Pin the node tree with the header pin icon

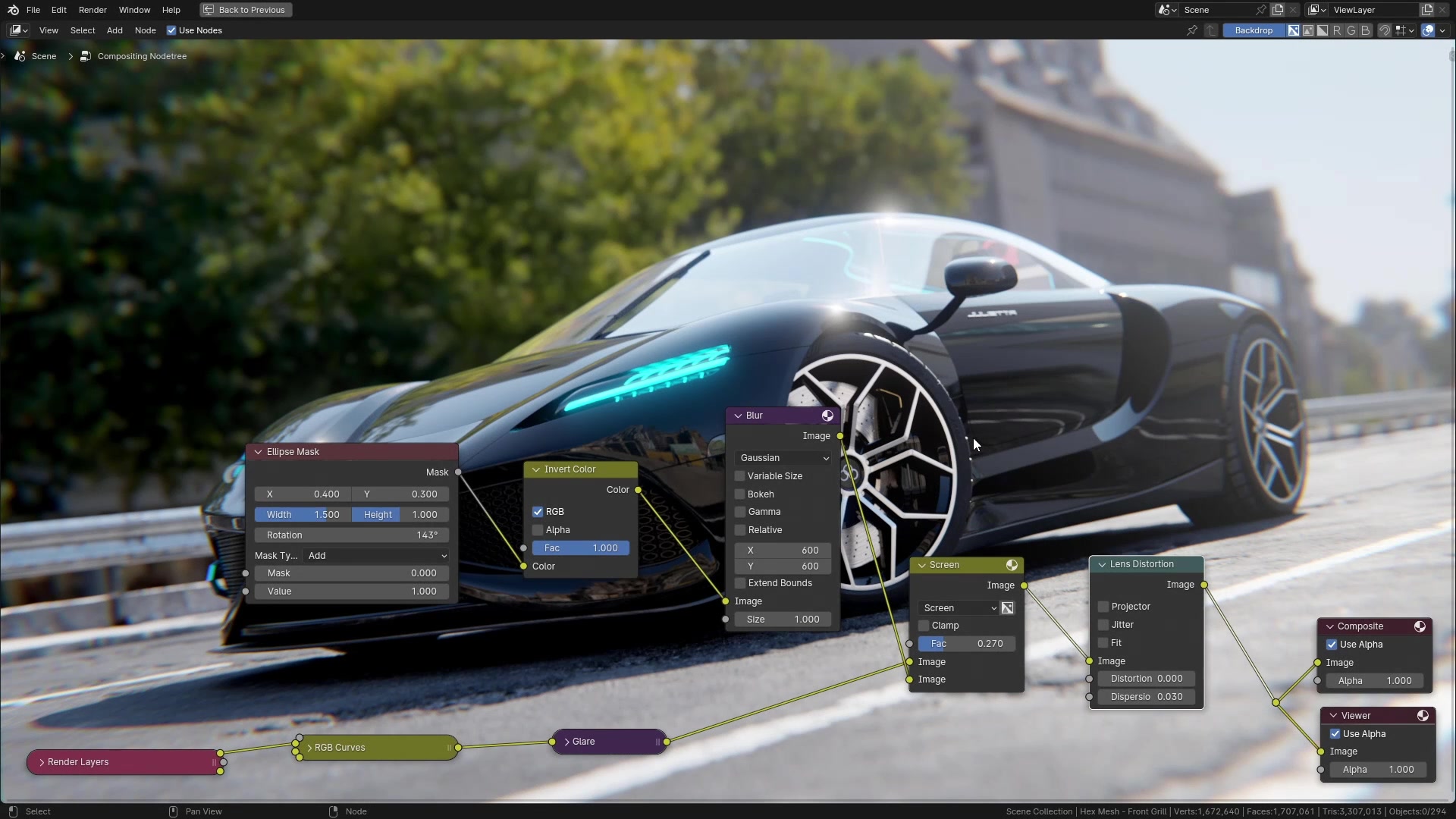coord(1192,30)
